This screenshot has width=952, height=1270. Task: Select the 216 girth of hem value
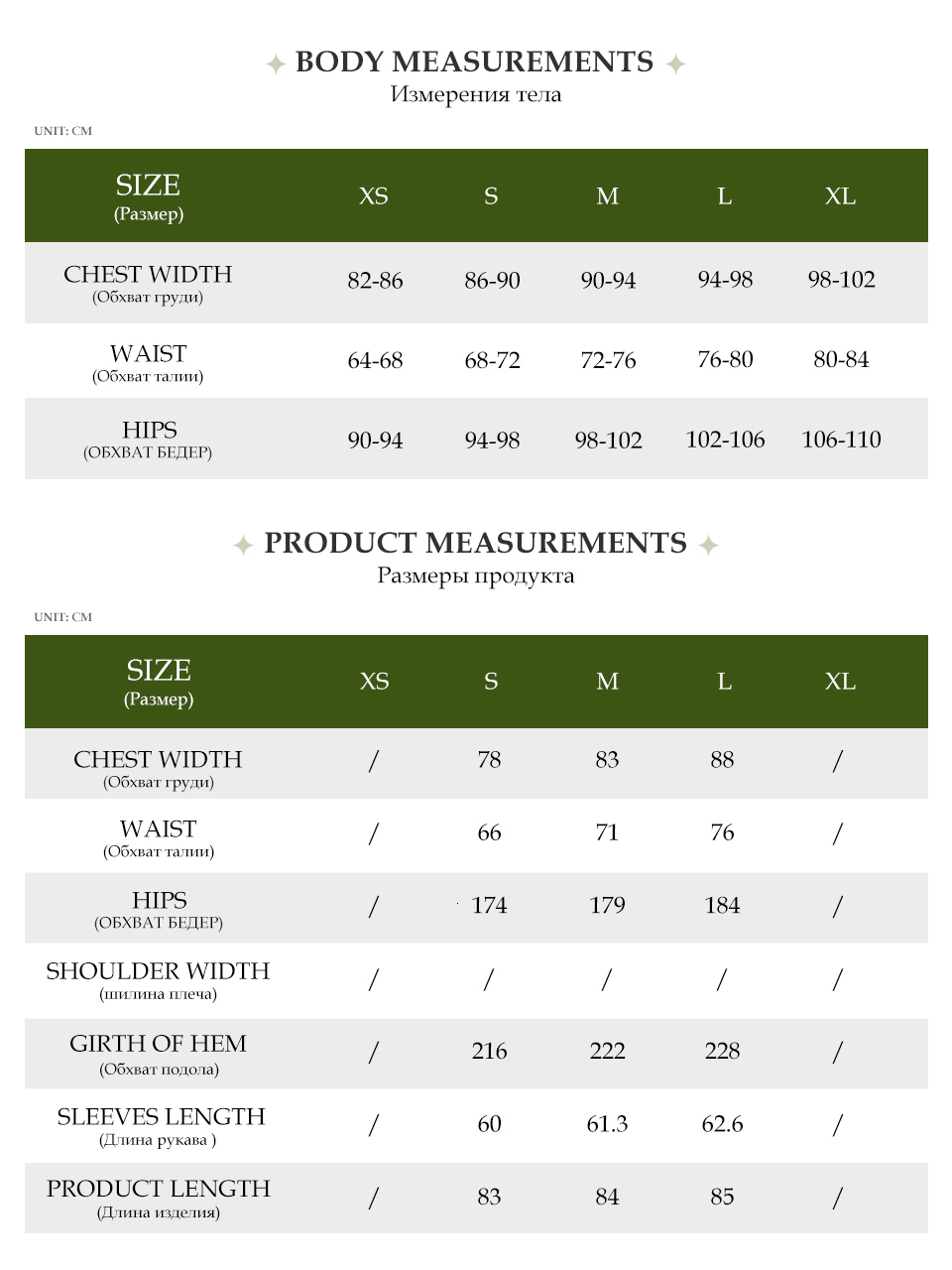click(x=489, y=1052)
